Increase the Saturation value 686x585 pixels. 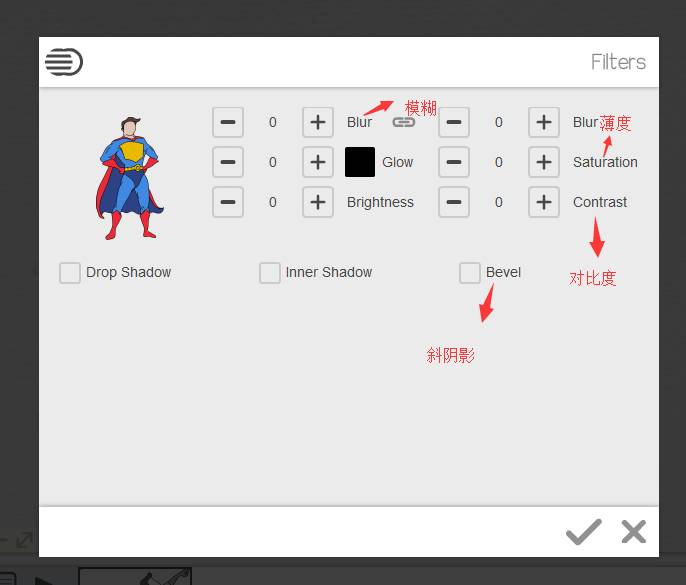(543, 162)
